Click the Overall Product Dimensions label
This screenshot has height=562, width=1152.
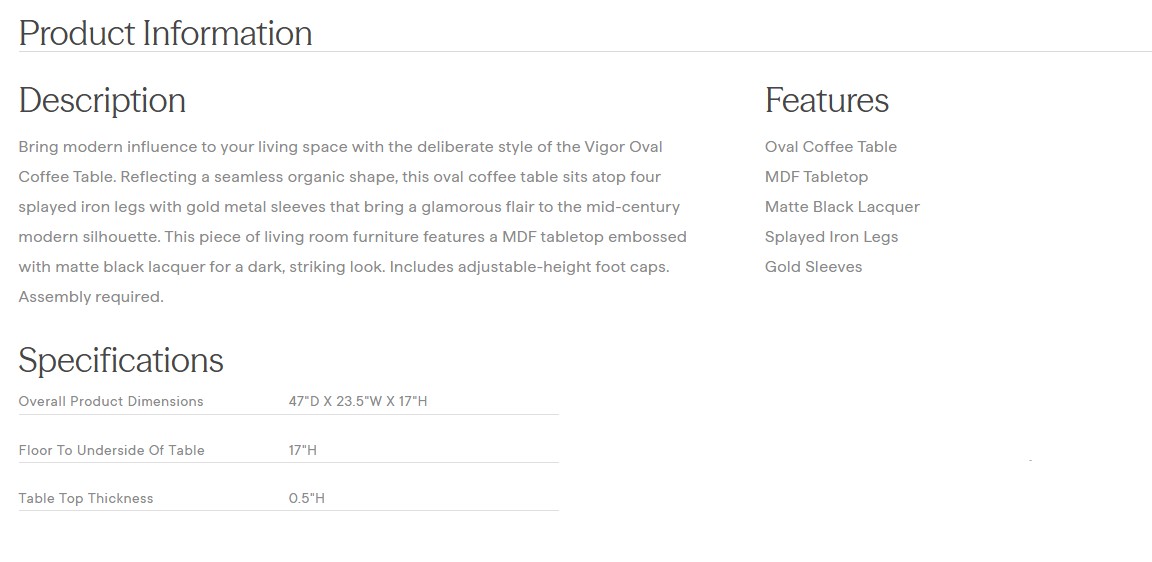(111, 401)
